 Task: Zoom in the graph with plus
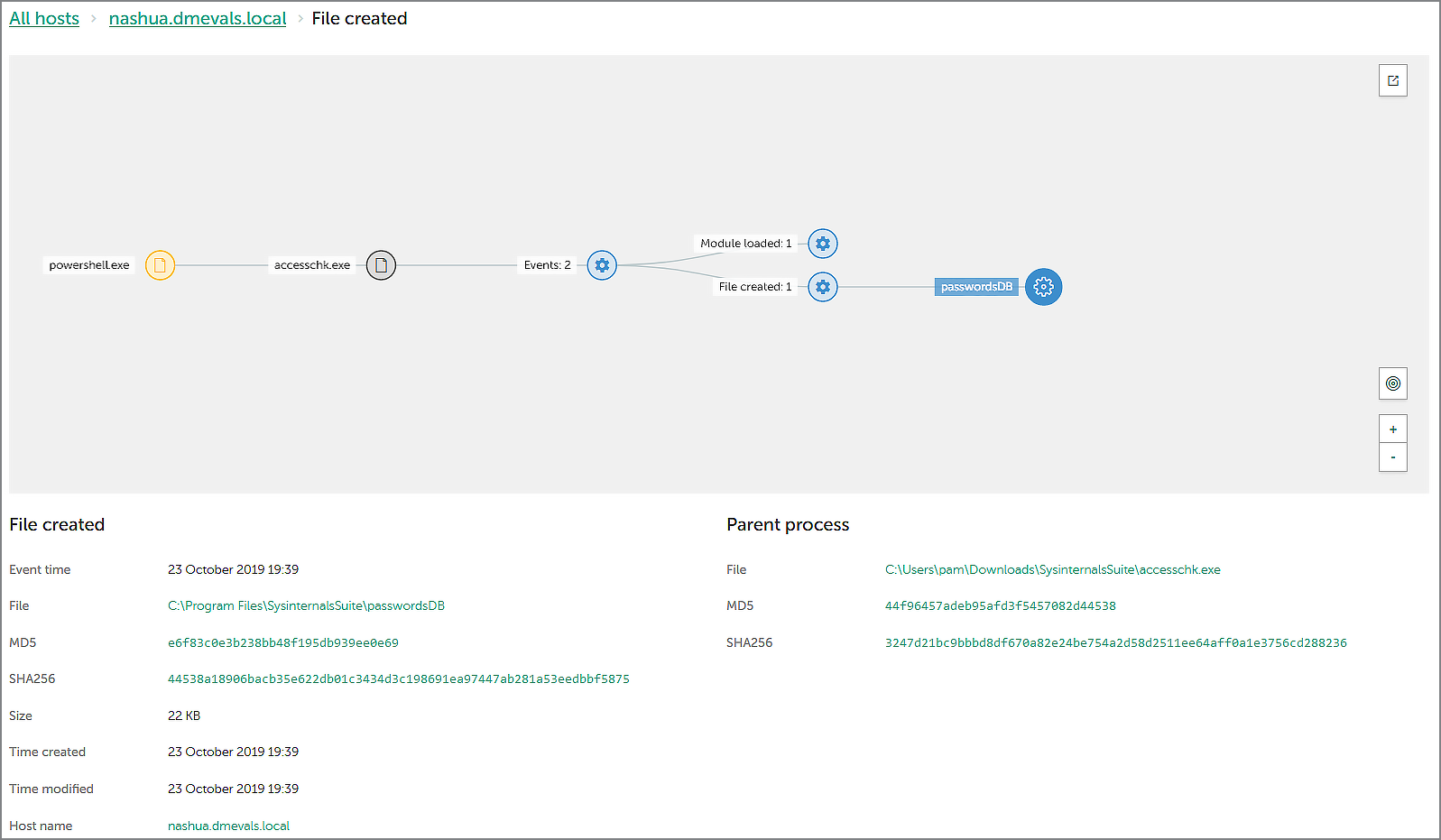click(1393, 429)
